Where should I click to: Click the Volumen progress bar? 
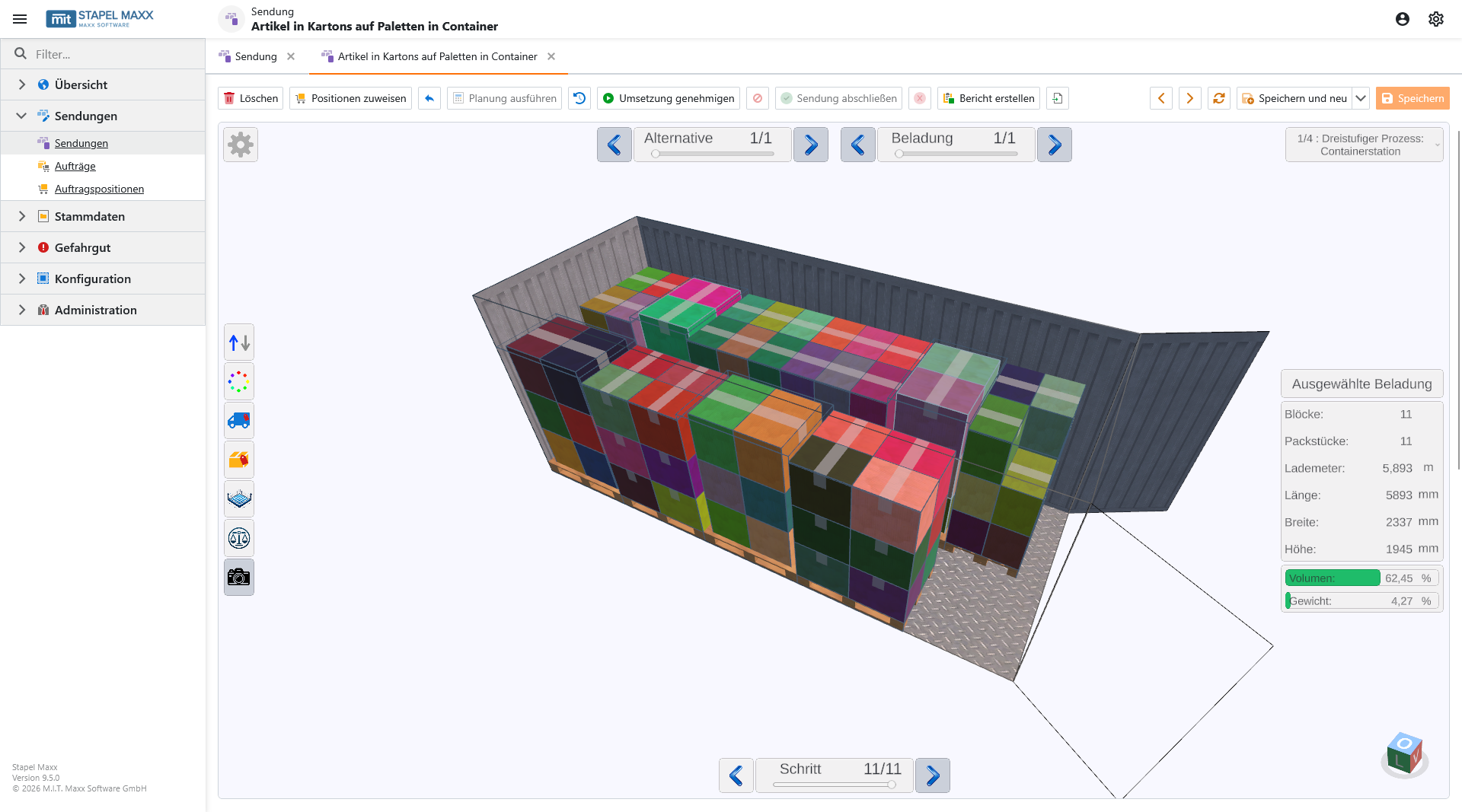pos(1362,578)
